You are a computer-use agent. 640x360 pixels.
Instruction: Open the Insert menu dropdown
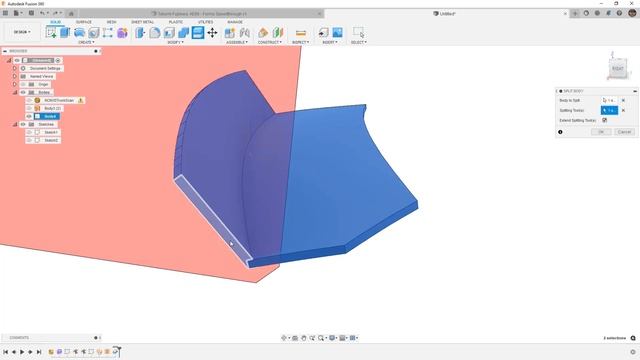click(x=330, y=42)
